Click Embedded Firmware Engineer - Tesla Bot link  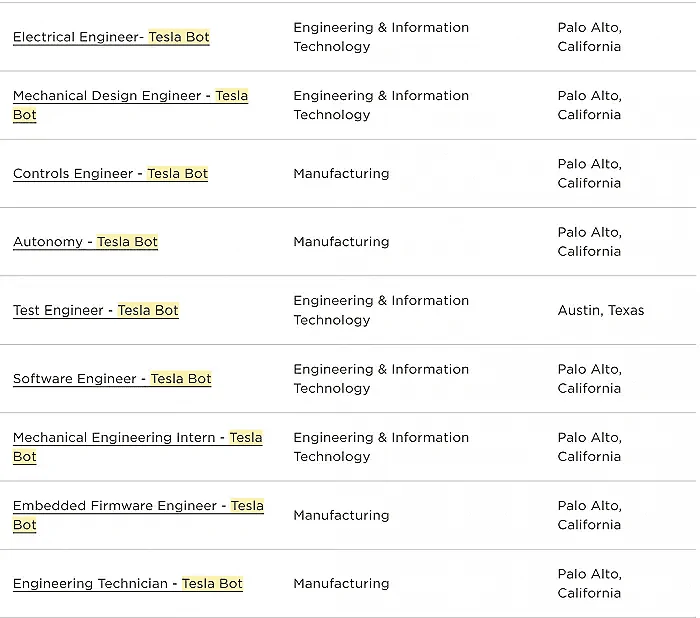tap(138, 515)
